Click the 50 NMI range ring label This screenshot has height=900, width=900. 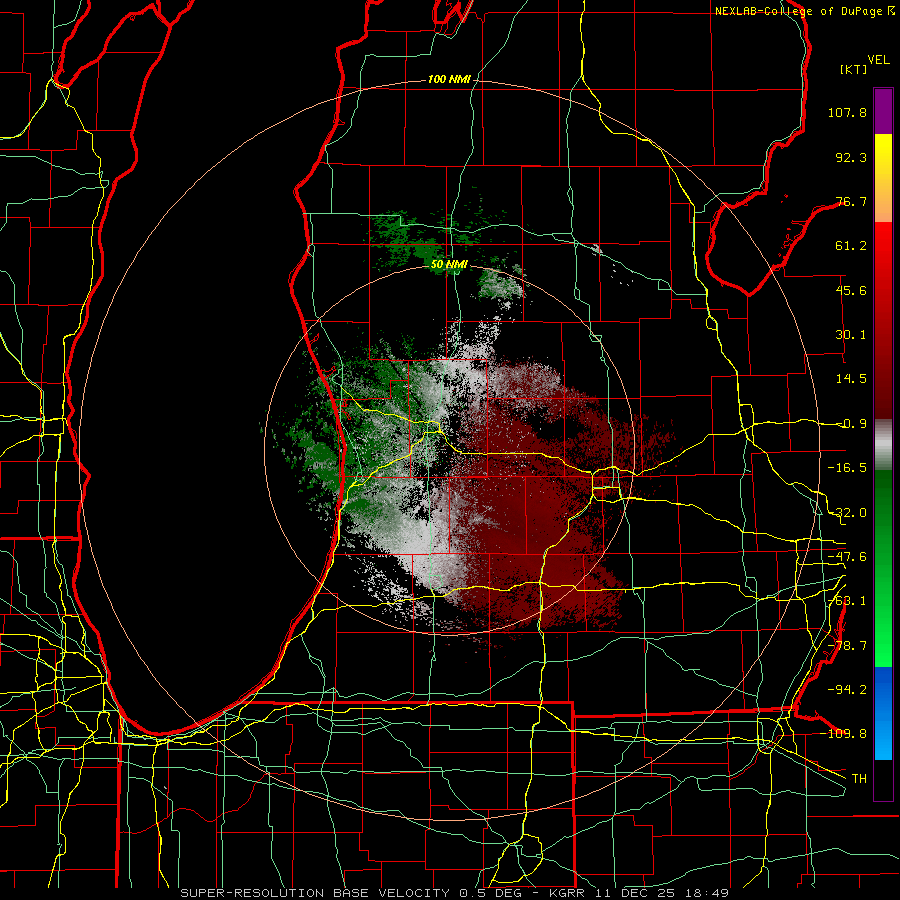coord(449,265)
